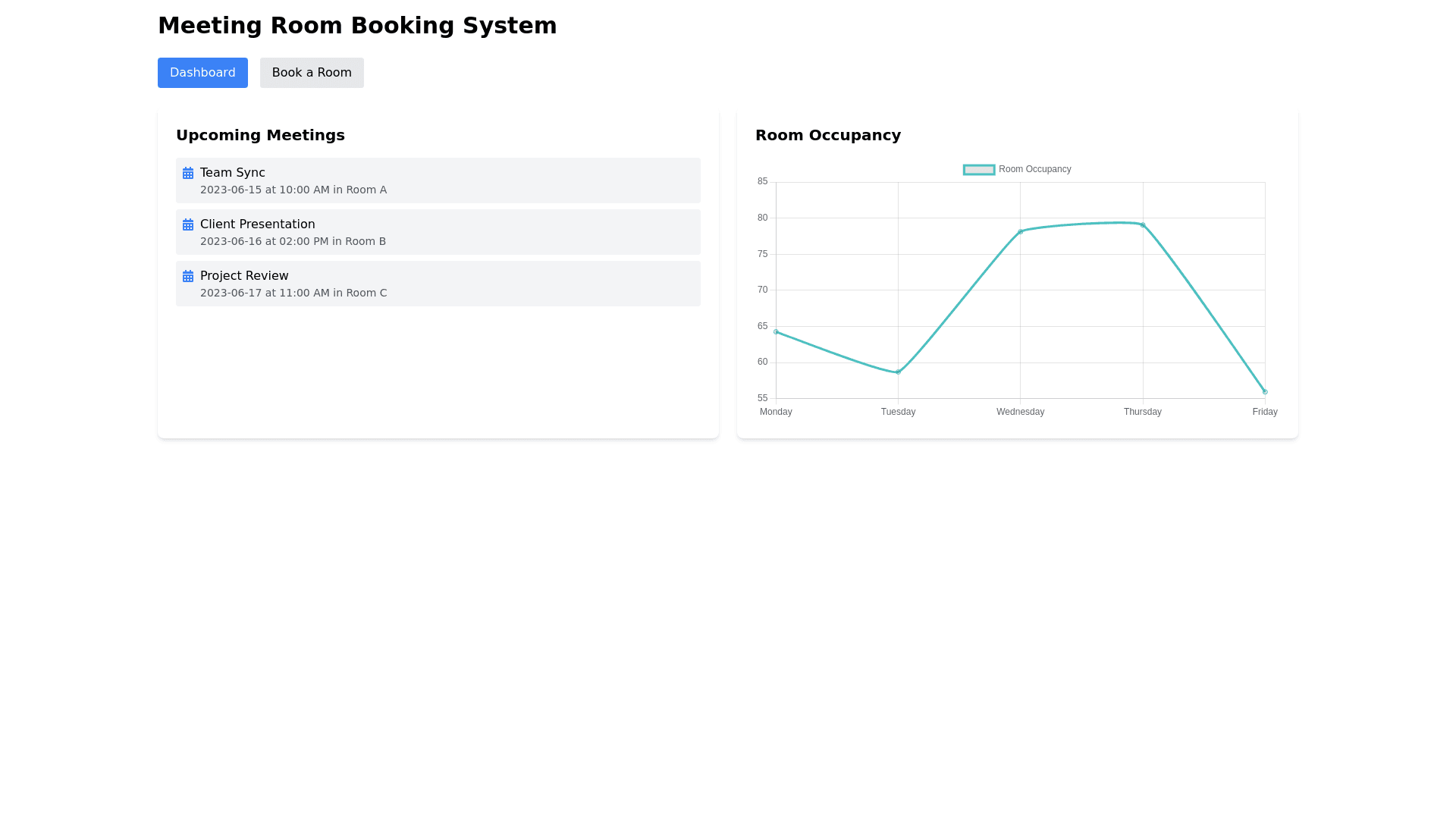Click the Client Presentation calendar icon
The image size is (1456, 819).
(x=188, y=224)
